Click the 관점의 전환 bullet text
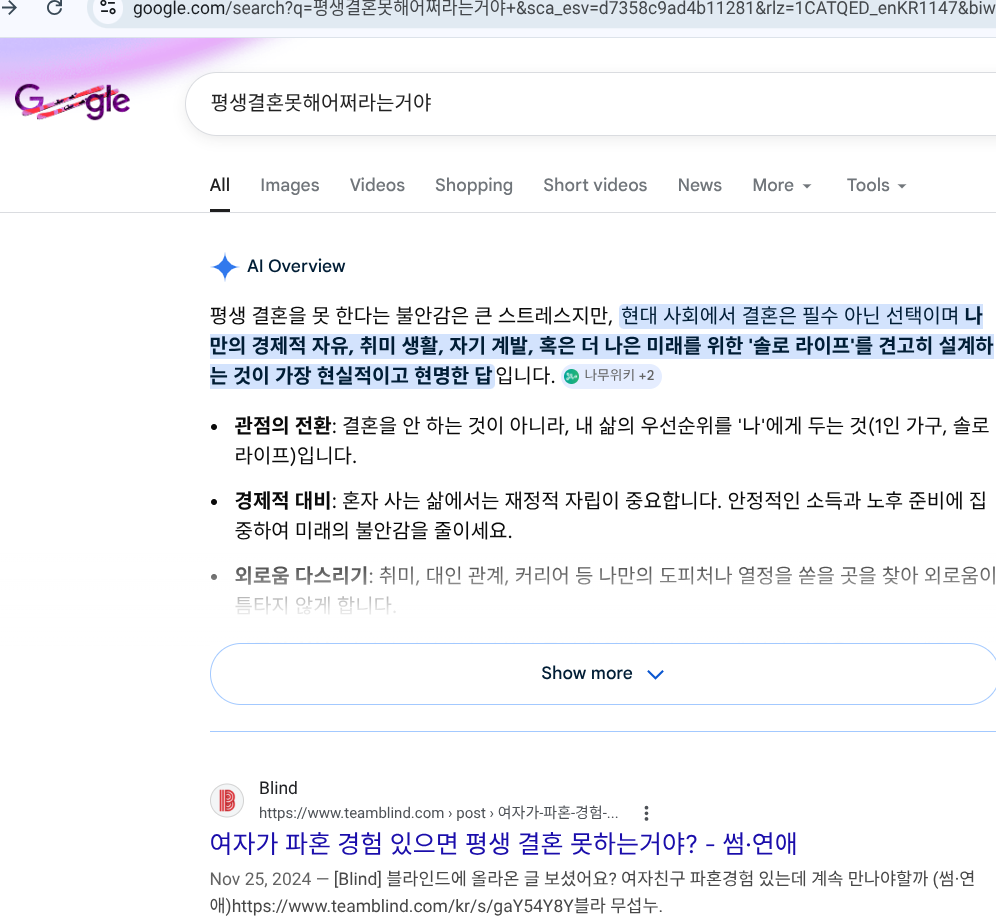 click(x=611, y=440)
